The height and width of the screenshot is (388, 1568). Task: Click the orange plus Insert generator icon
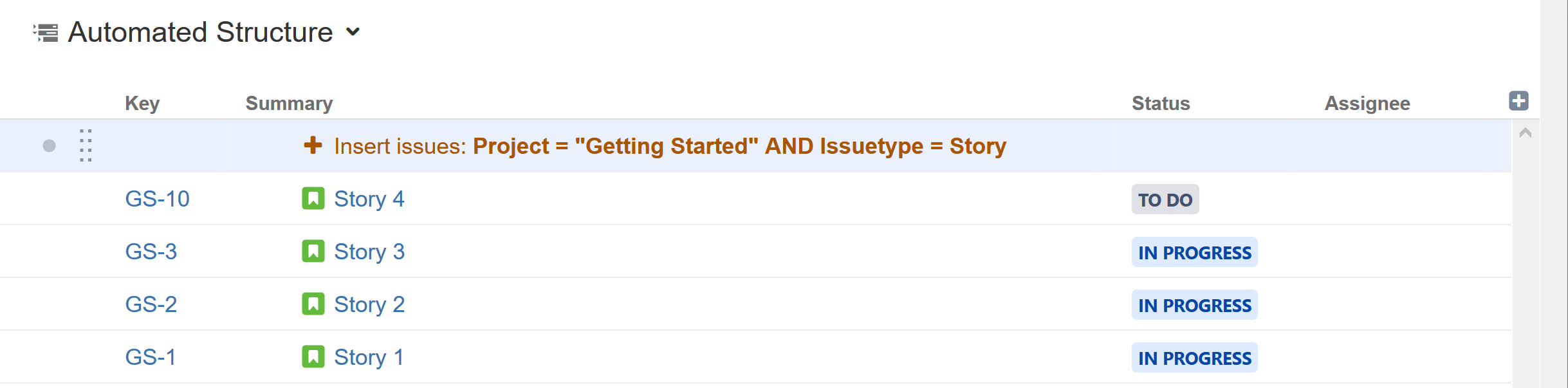[x=313, y=145]
